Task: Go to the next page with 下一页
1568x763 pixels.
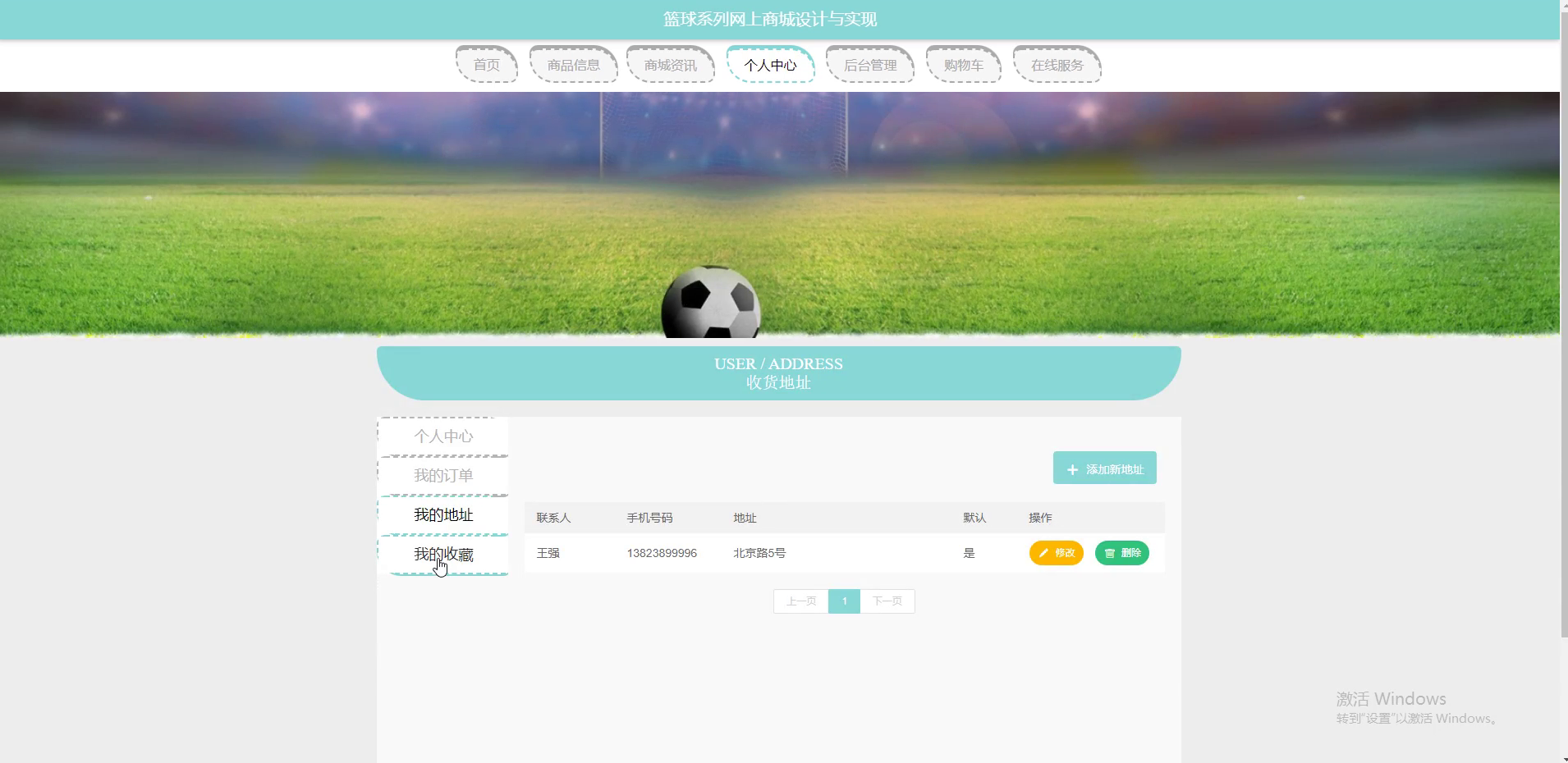Action: click(887, 601)
